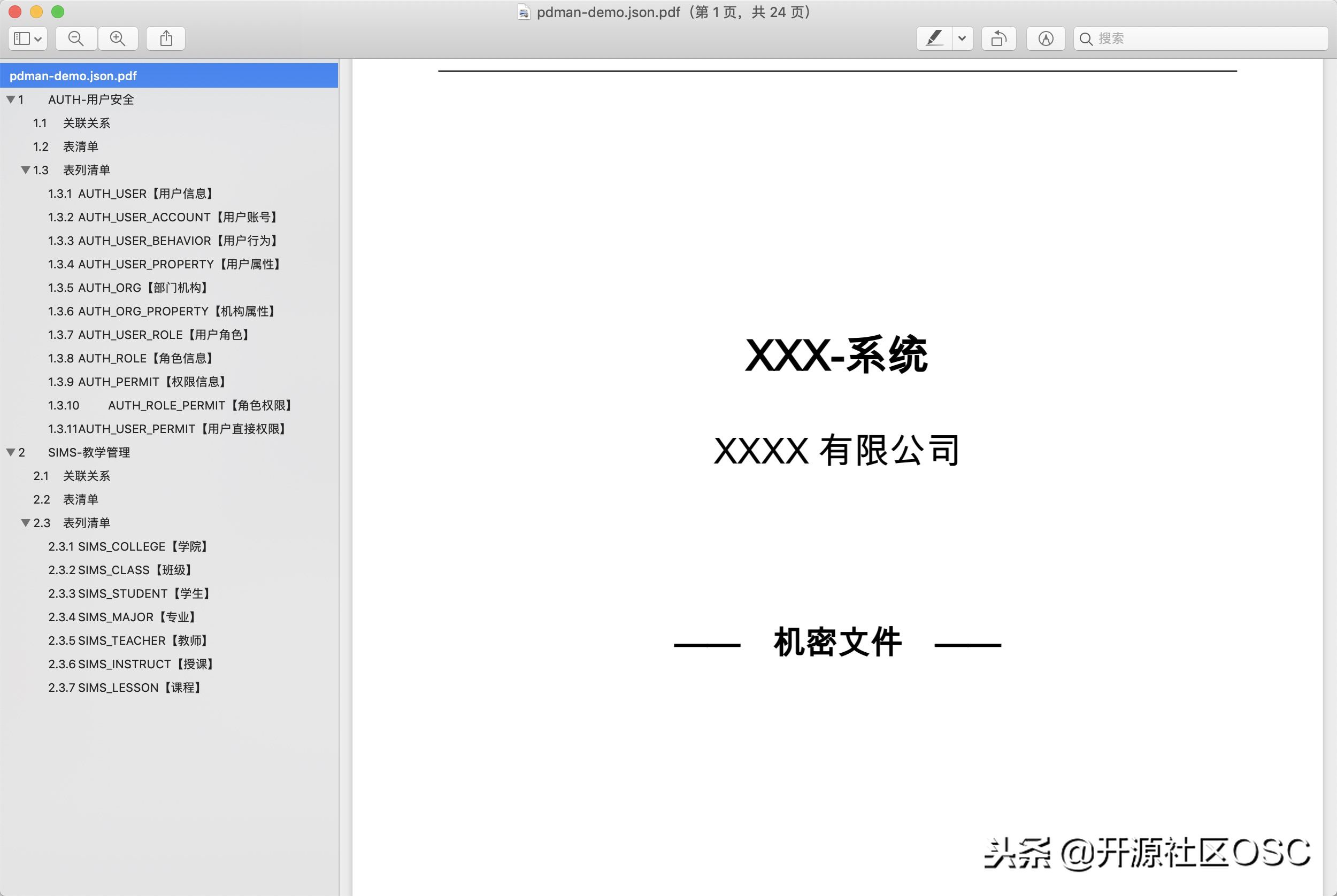Image resolution: width=1337 pixels, height=896 pixels.
Task: Open 2.3.7 SIMS_LESSON 课程
Action: click(x=126, y=687)
